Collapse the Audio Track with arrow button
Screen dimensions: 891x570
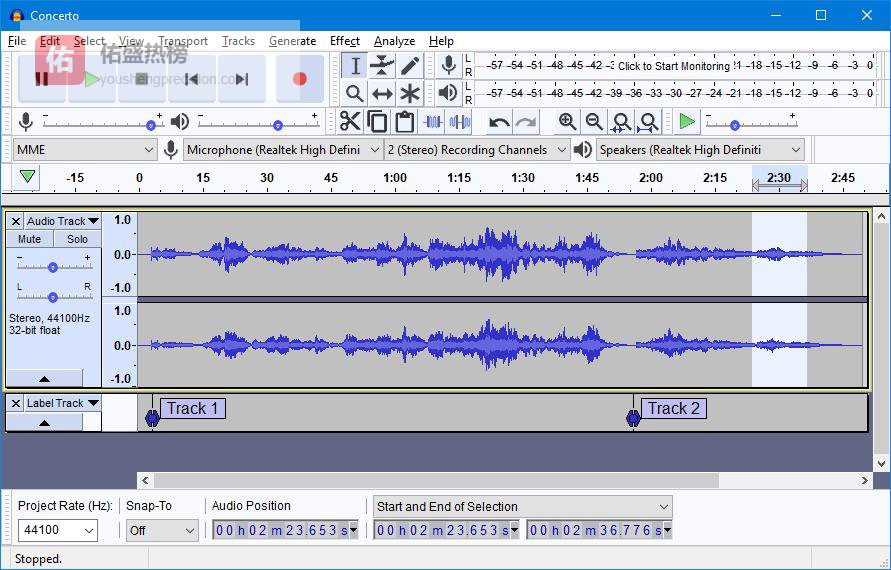coord(44,379)
